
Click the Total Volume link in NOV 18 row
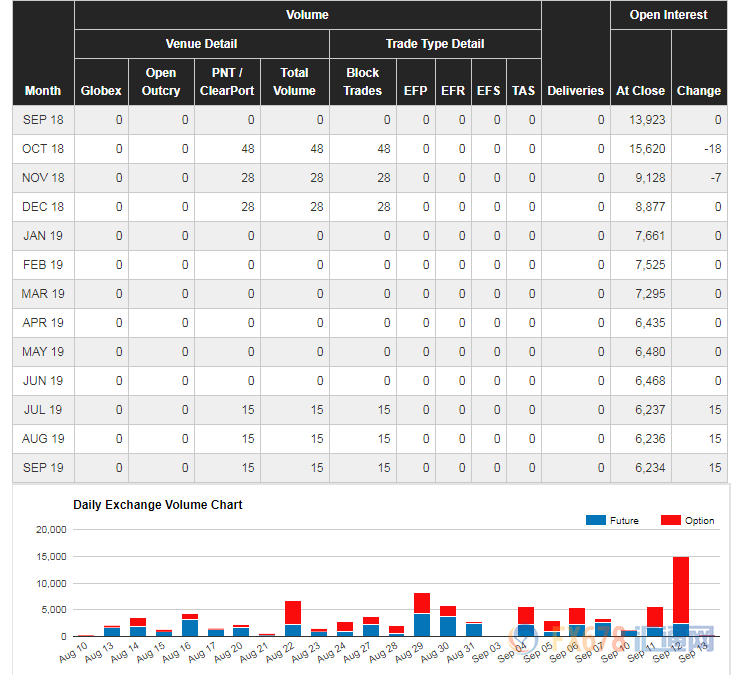(316, 178)
